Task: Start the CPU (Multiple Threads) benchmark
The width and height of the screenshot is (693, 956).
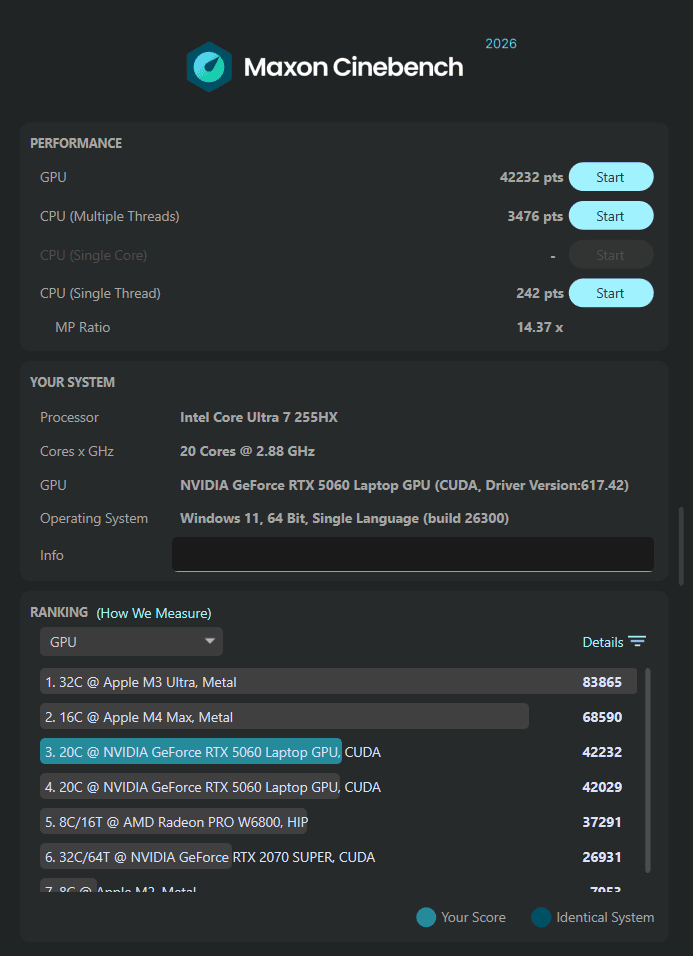Action: [x=611, y=216]
